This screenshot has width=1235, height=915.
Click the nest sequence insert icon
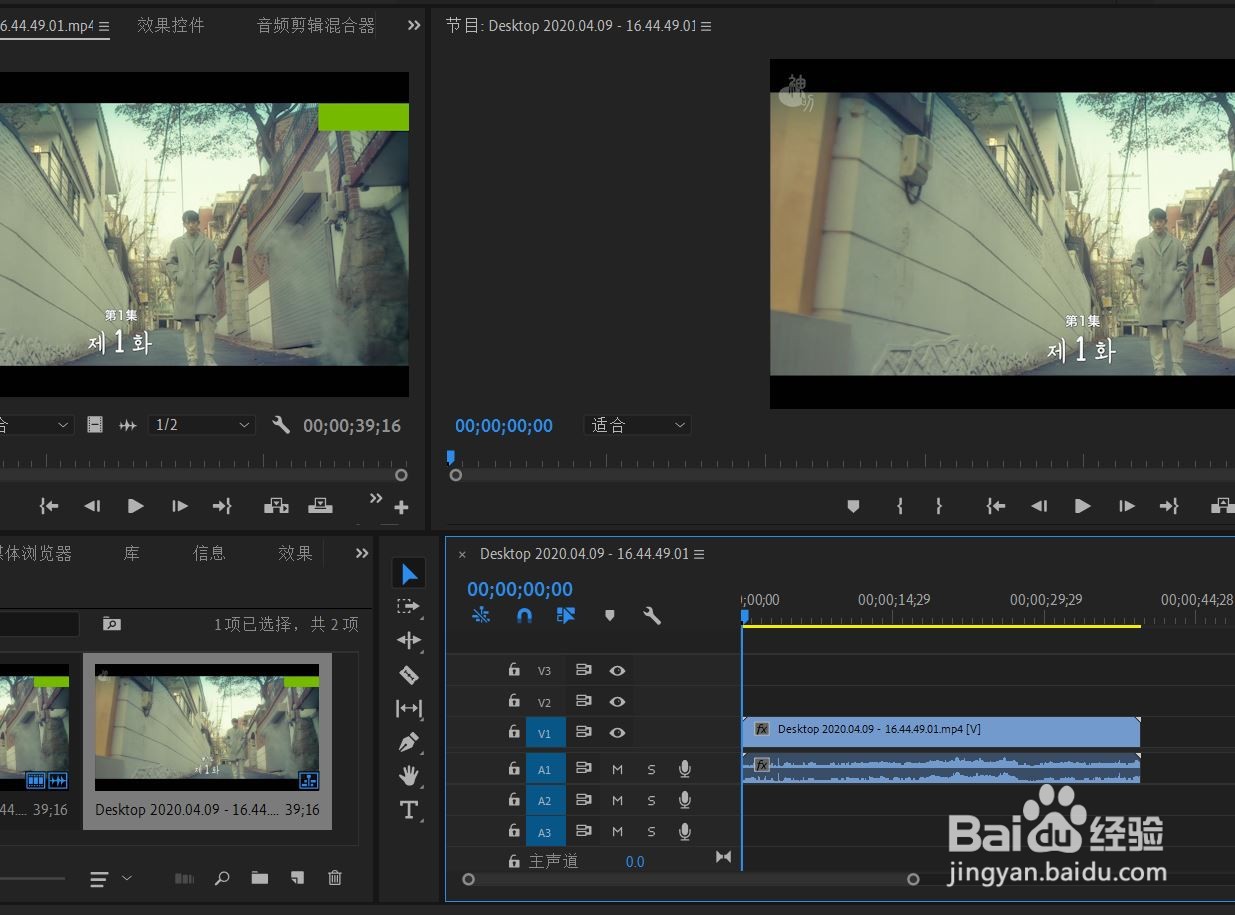coord(481,616)
